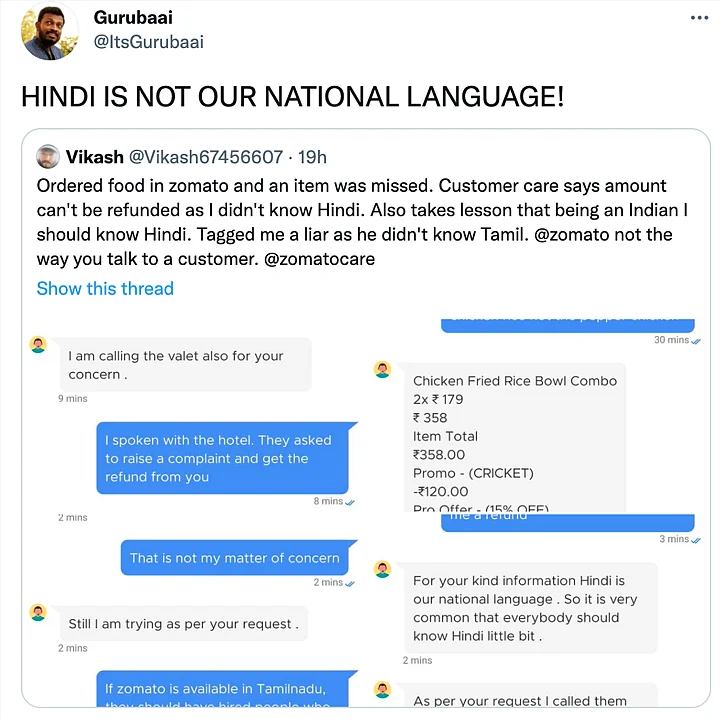Click agent avatar beside 'calling the valet' message
This screenshot has width=720, height=719.
(x=38, y=345)
